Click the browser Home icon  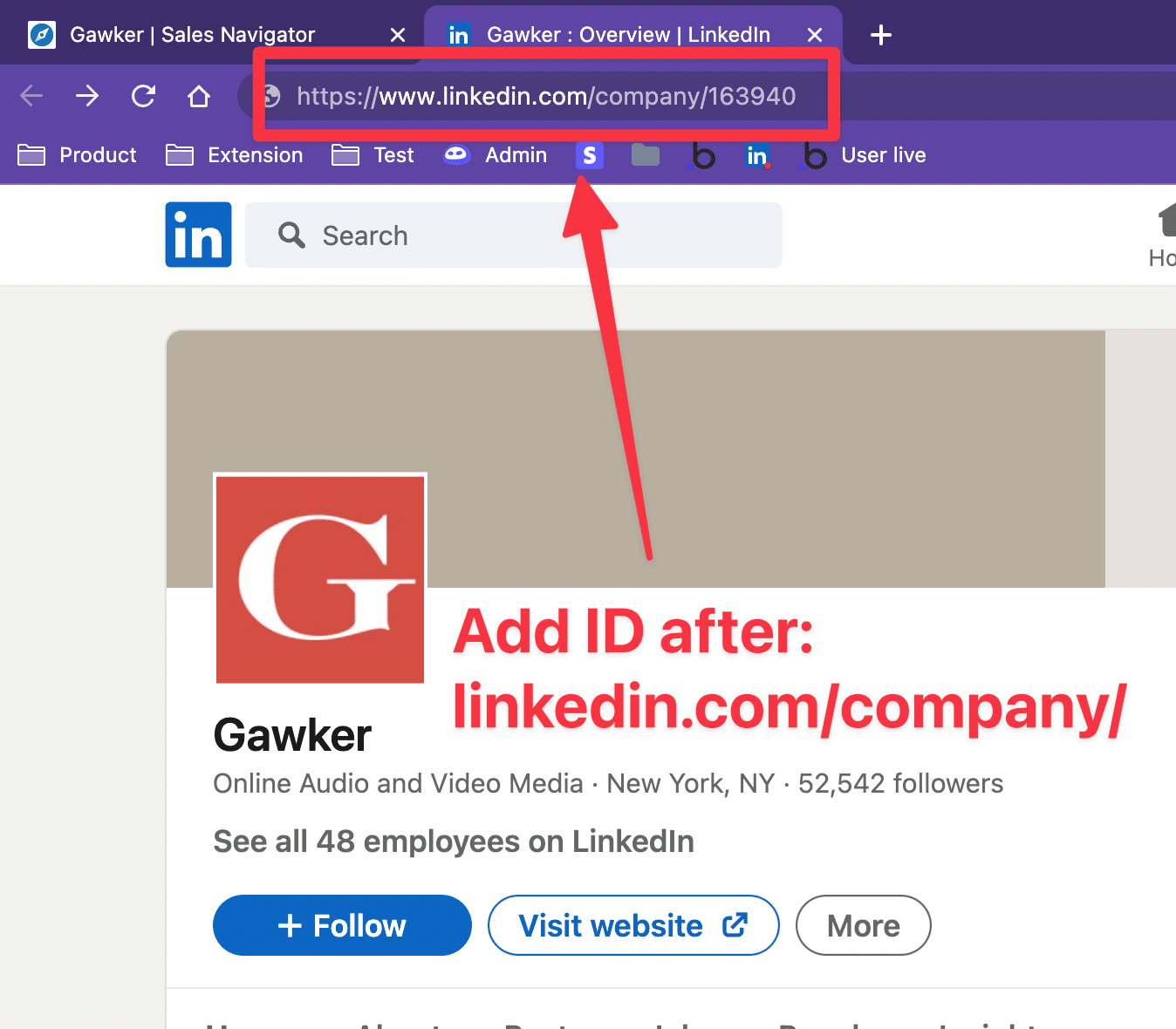point(198,96)
